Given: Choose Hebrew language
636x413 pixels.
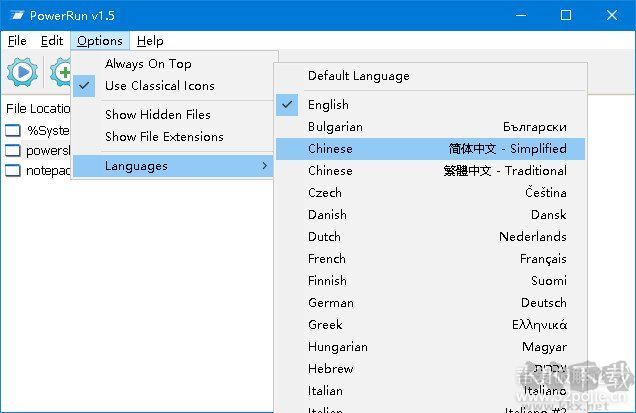Looking at the screenshot, I should click(x=431, y=369).
